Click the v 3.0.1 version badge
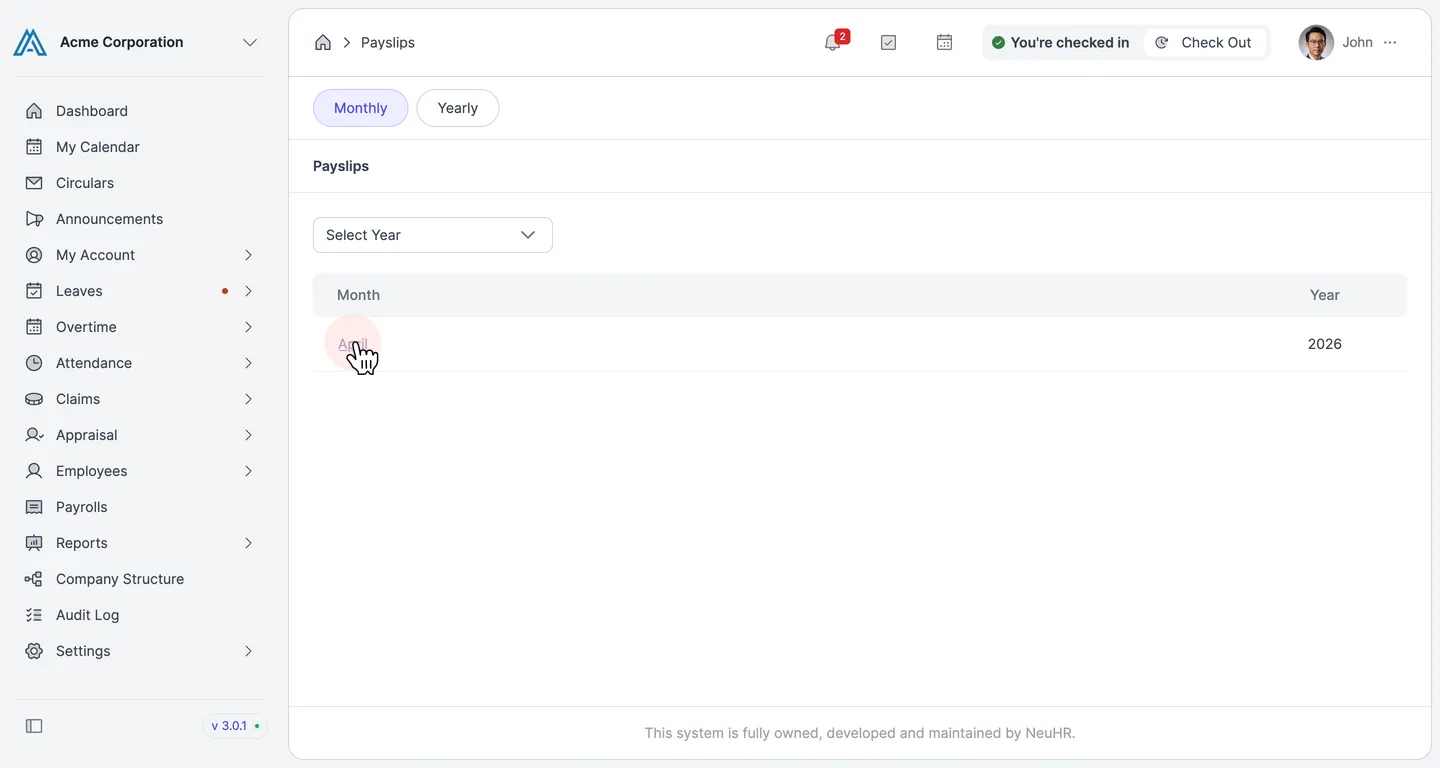Image resolution: width=1440 pixels, height=768 pixels. [x=235, y=726]
